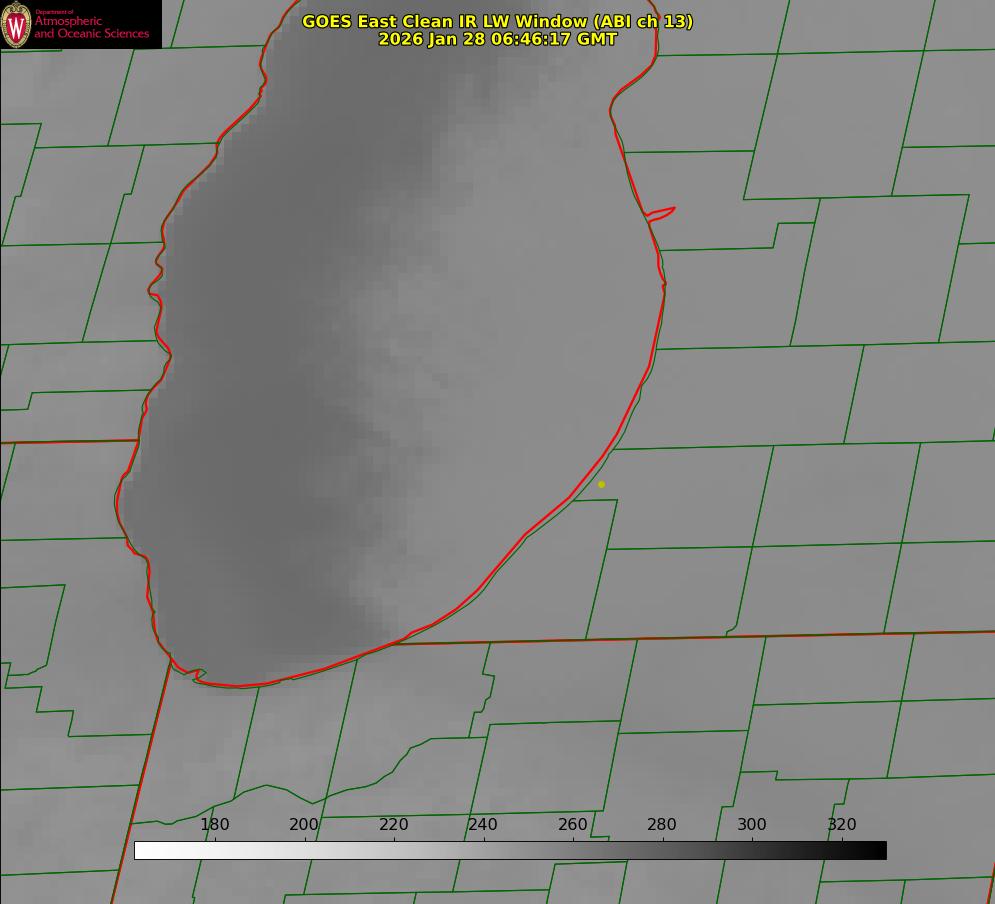Image resolution: width=995 pixels, height=904 pixels.
Task: Click the white left end of colorbar
Action: (x=142, y=850)
